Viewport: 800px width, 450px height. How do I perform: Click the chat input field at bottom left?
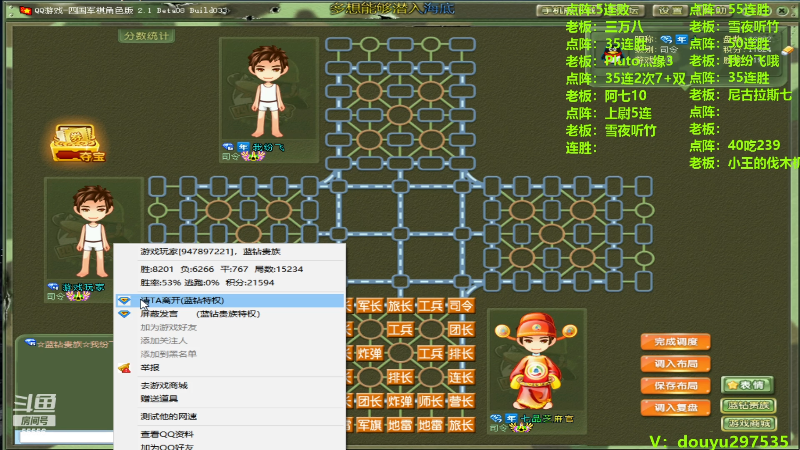[x=65, y=437]
